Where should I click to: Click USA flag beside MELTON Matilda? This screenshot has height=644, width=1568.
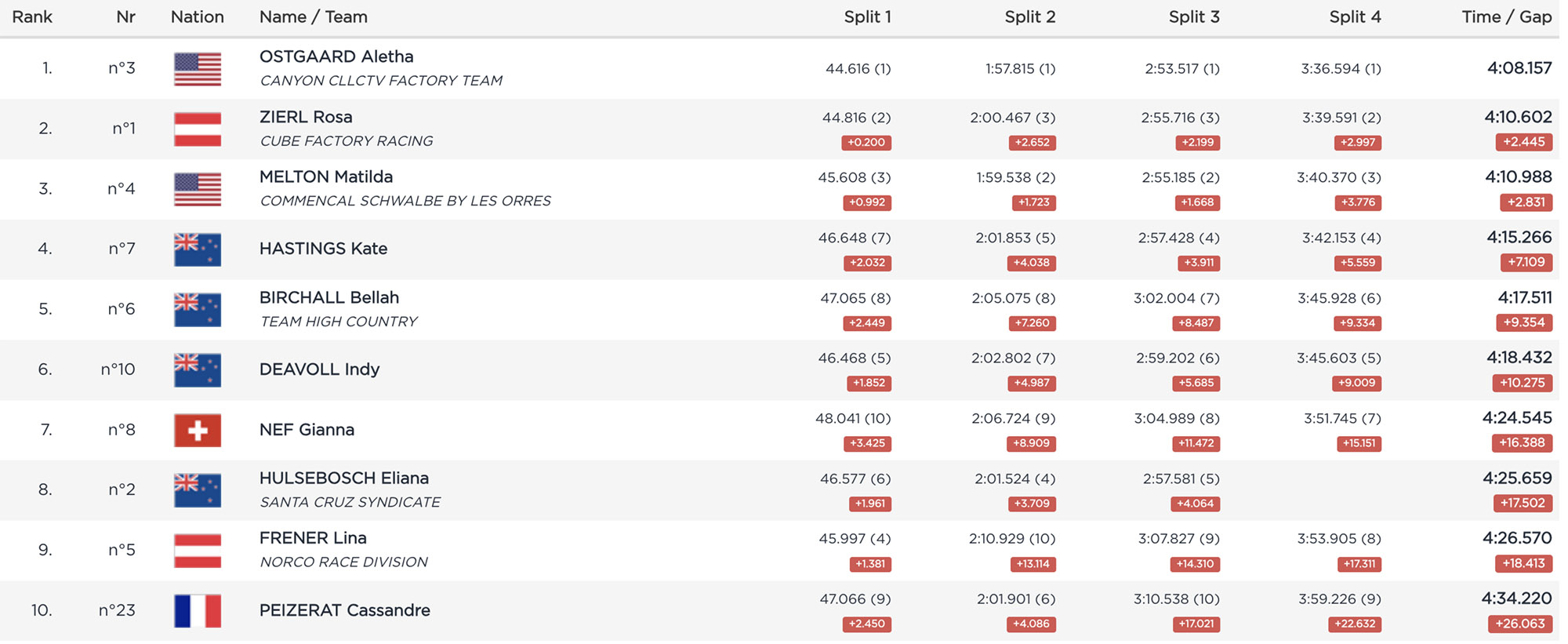[x=198, y=189]
